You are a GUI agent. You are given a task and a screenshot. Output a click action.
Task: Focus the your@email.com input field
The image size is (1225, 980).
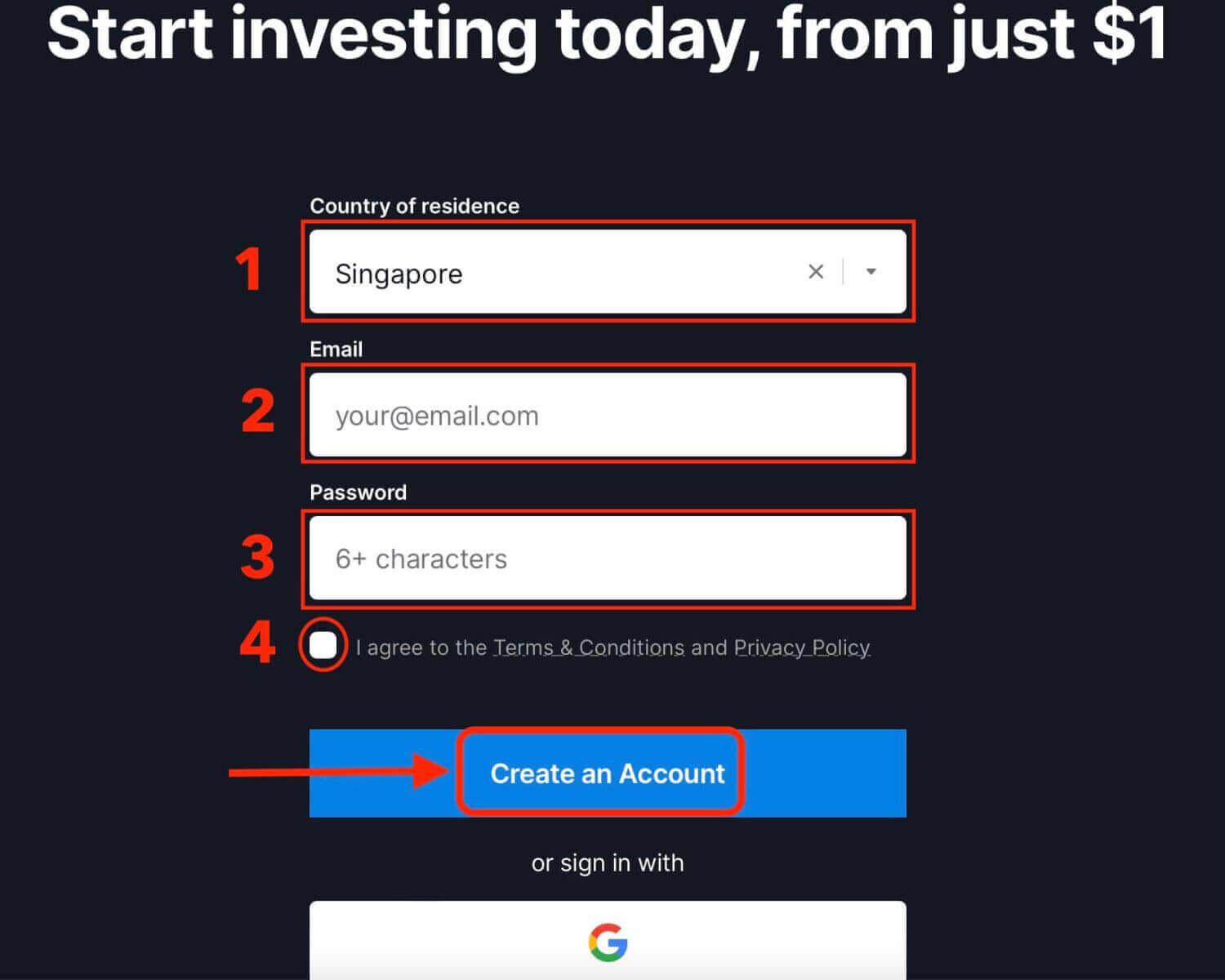[608, 415]
